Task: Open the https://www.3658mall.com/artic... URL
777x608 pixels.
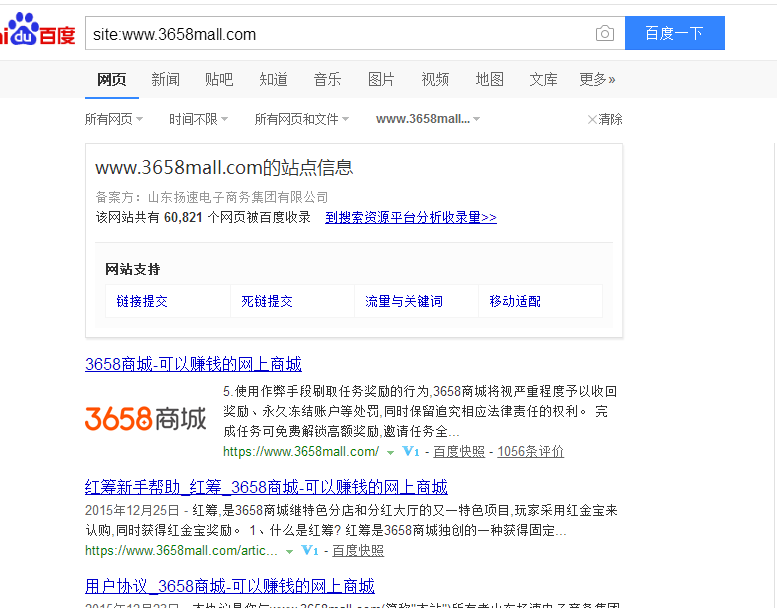Action: (x=181, y=551)
